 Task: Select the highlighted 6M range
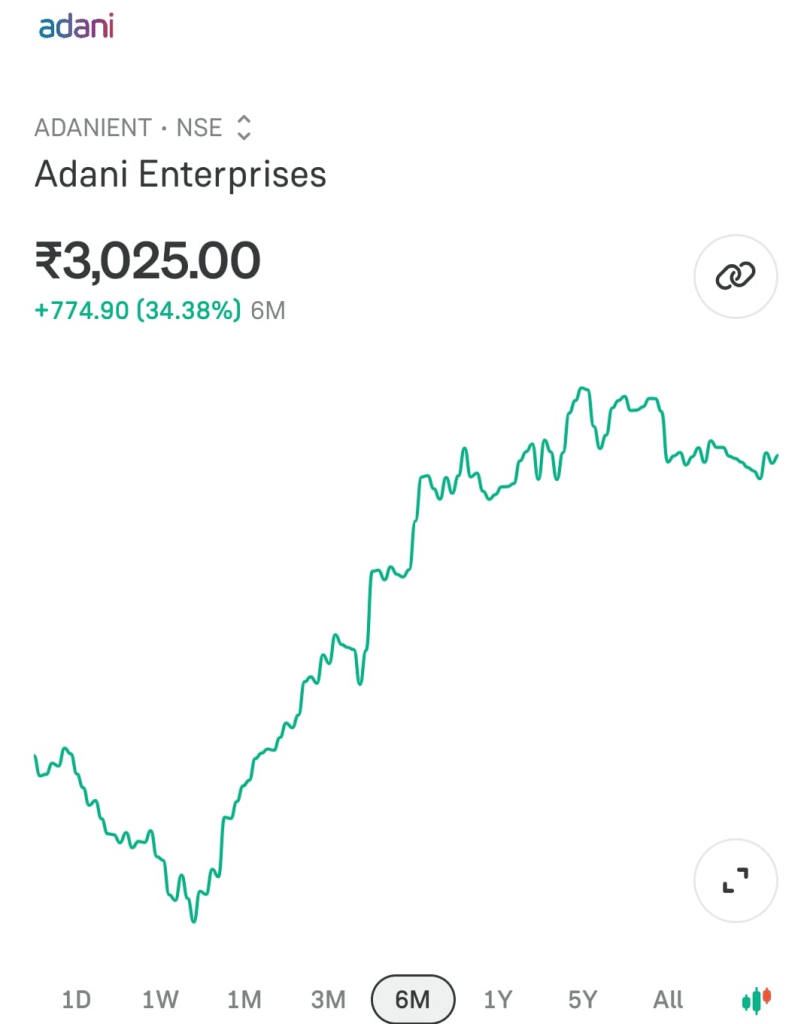pos(413,999)
